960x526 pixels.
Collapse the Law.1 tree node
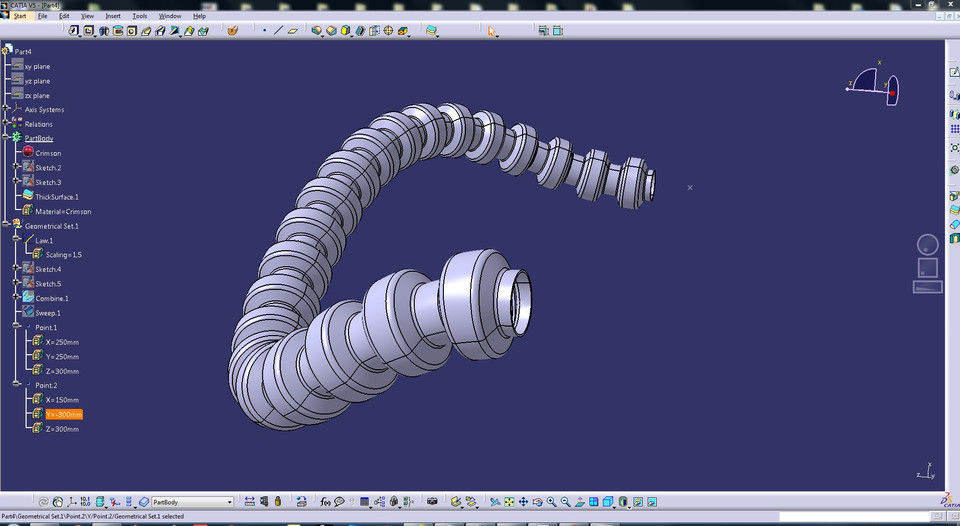point(17,240)
